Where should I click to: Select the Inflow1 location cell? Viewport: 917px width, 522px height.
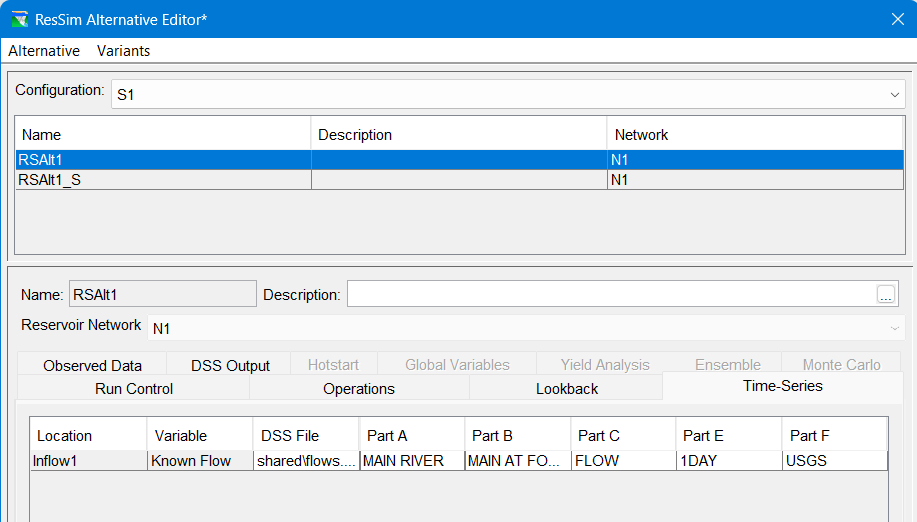tap(88, 461)
